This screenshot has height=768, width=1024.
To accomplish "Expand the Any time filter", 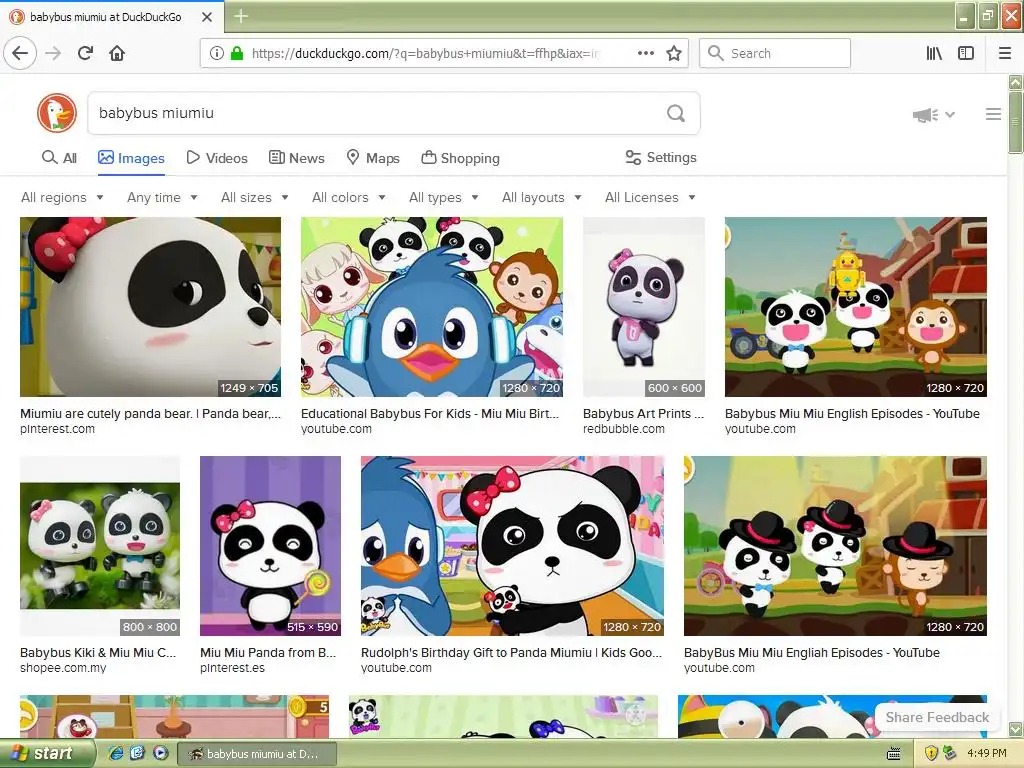I will coord(162,197).
